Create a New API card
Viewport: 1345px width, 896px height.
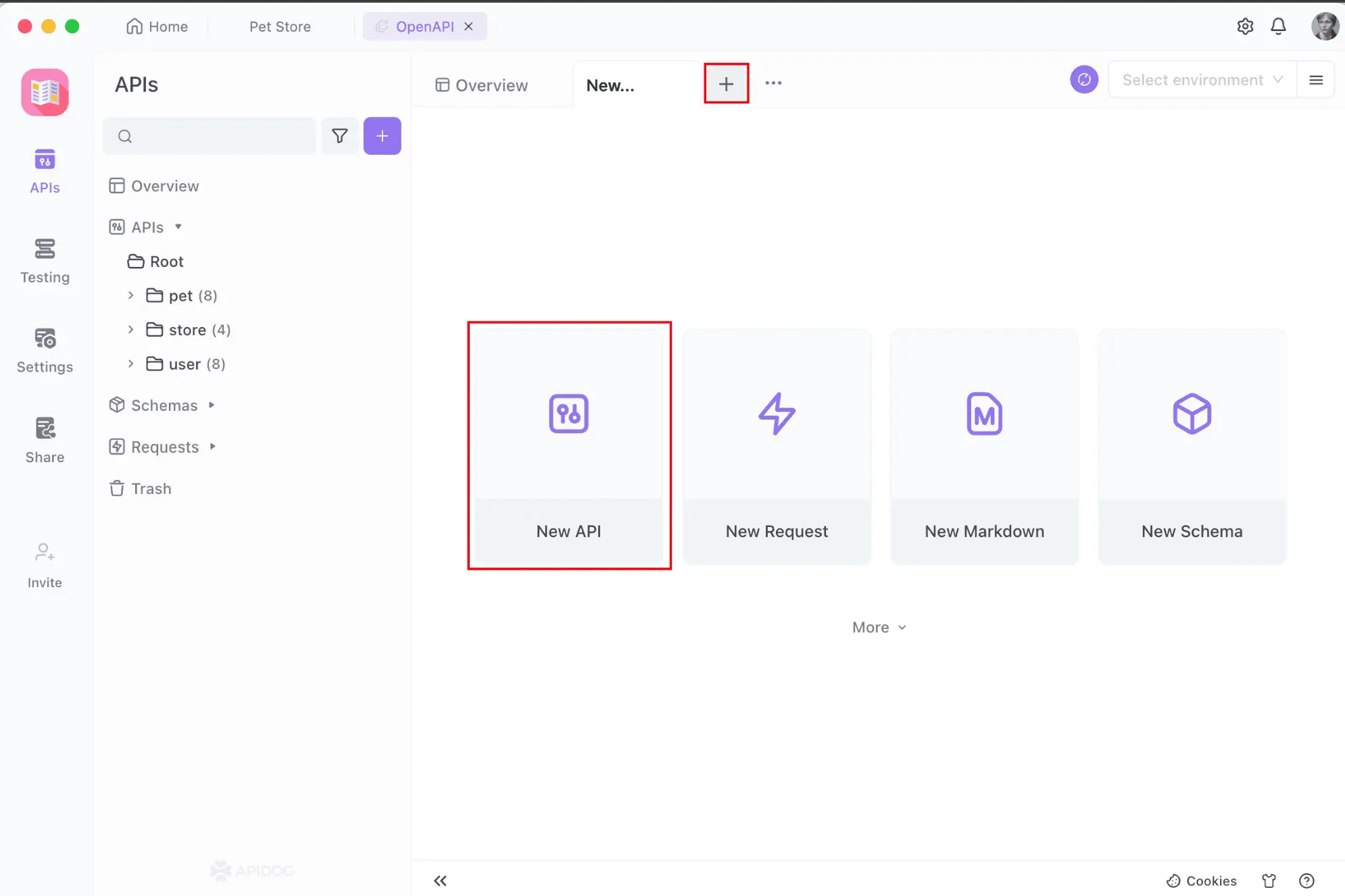click(x=568, y=446)
